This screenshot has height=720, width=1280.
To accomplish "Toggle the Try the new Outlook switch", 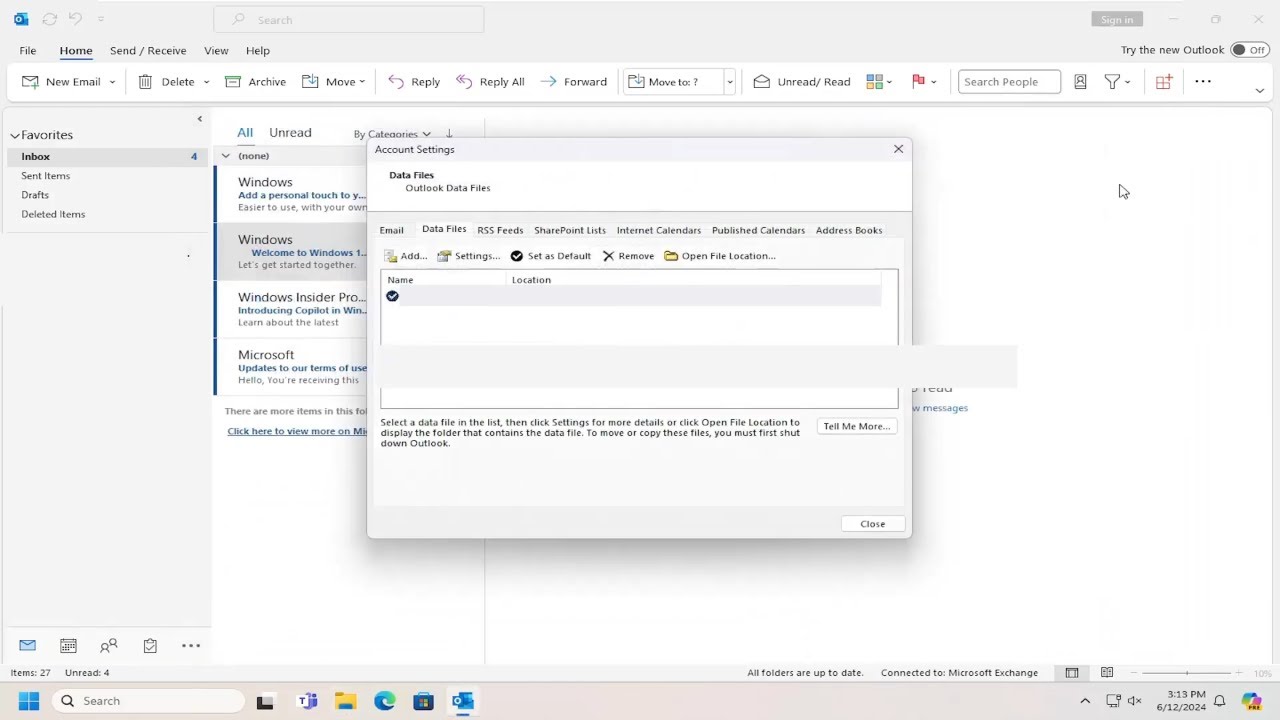I will 1250,50.
